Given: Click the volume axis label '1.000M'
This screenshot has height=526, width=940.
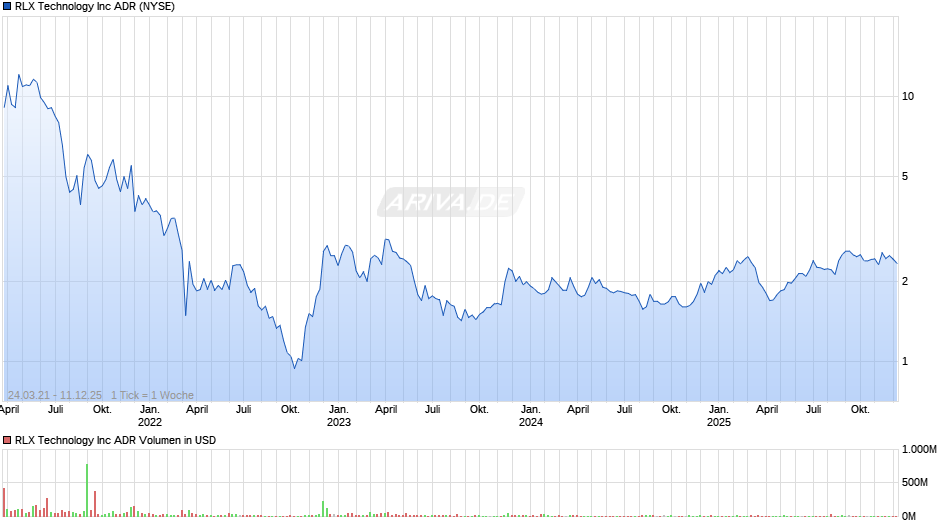Looking at the screenshot, I should click(x=919, y=449).
